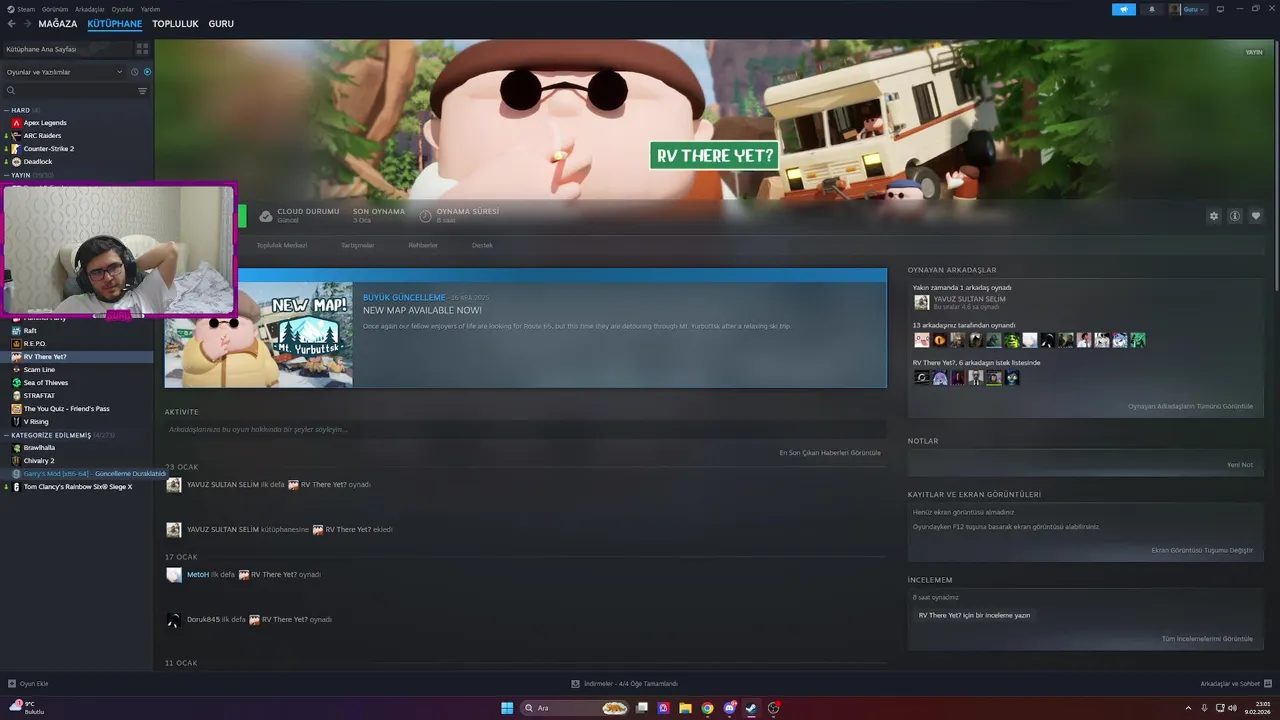
Task: Go to the GURU profile tab
Action: [221, 24]
